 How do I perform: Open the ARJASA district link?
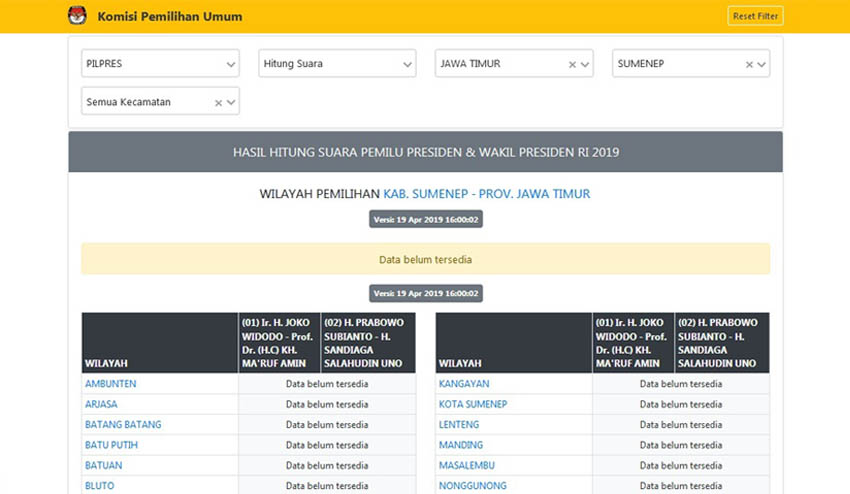click(x=101, y=404)
